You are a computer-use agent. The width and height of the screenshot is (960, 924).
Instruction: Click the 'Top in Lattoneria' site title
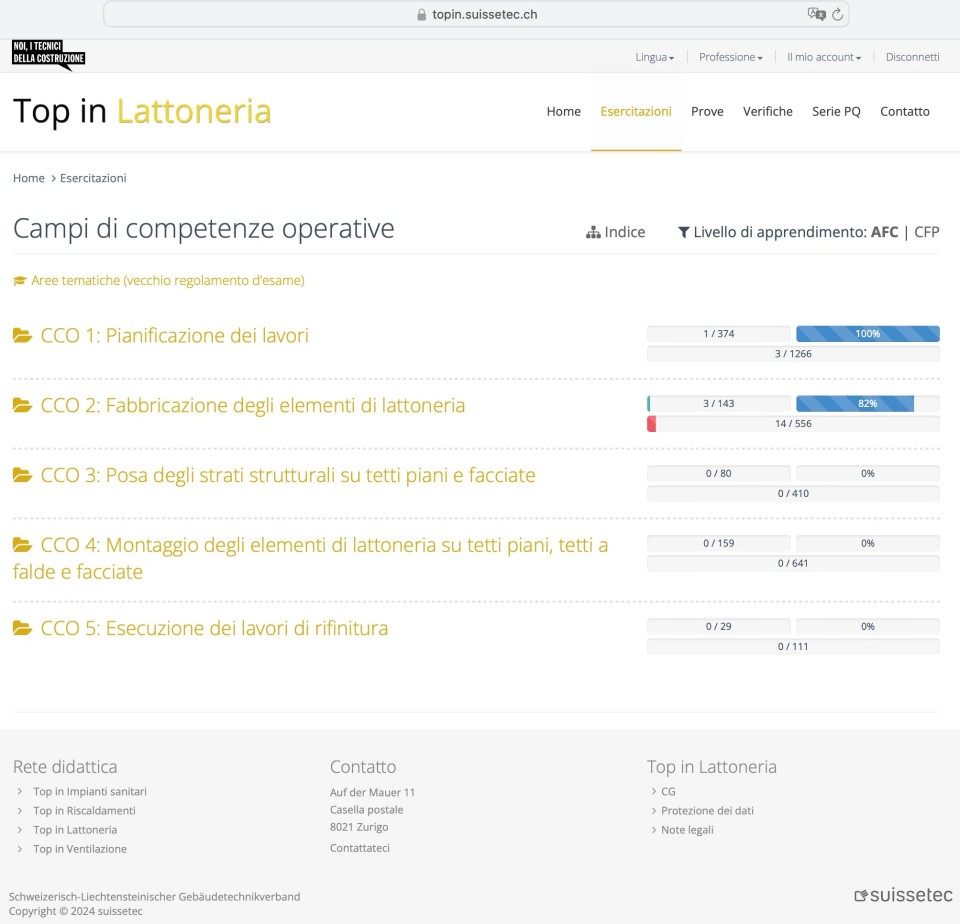142,111
